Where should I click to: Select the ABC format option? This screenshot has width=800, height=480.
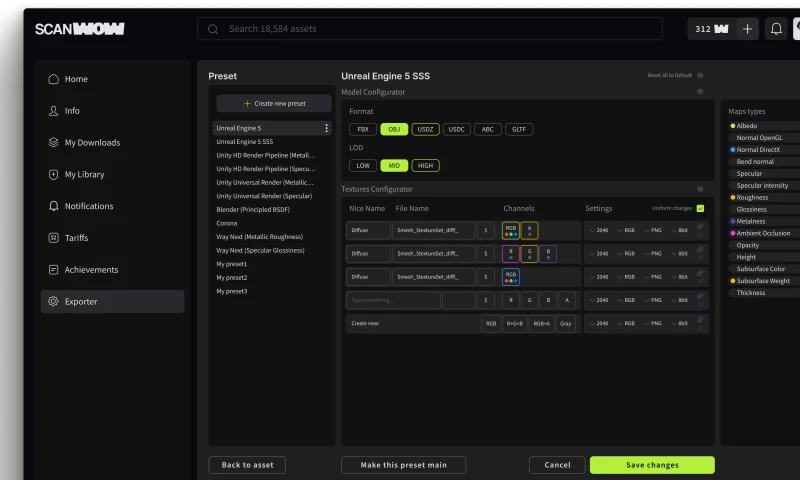coord(488,130)
